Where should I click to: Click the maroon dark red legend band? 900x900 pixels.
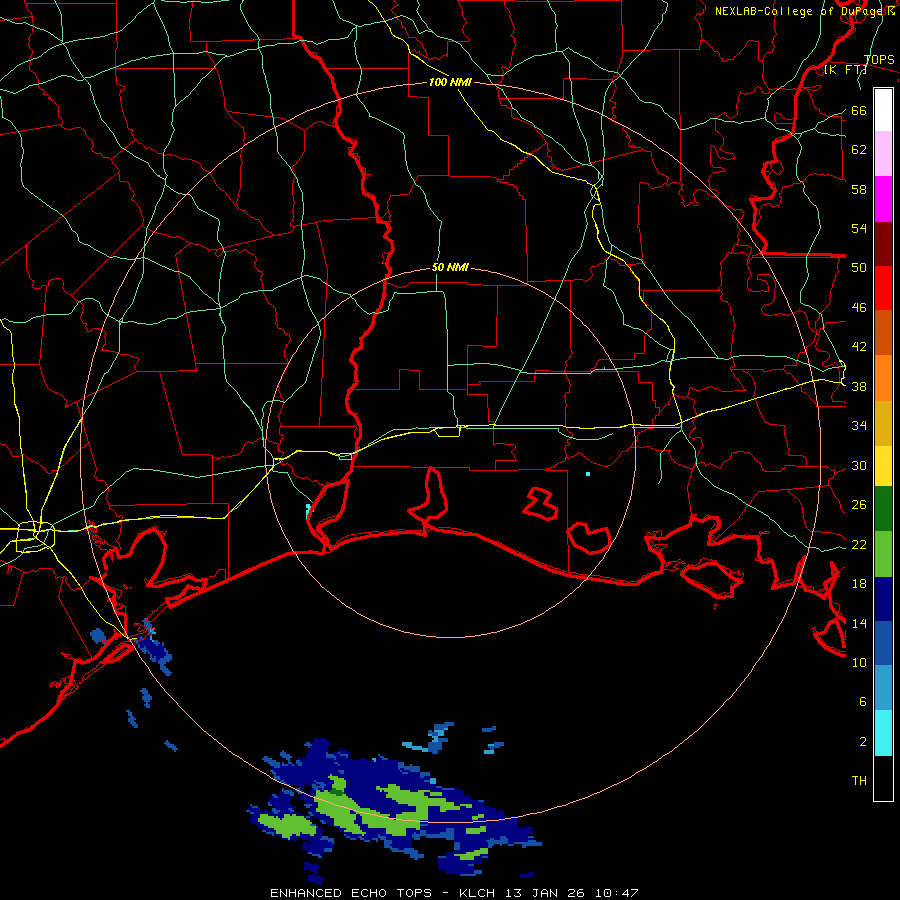(x=883, y=244)
